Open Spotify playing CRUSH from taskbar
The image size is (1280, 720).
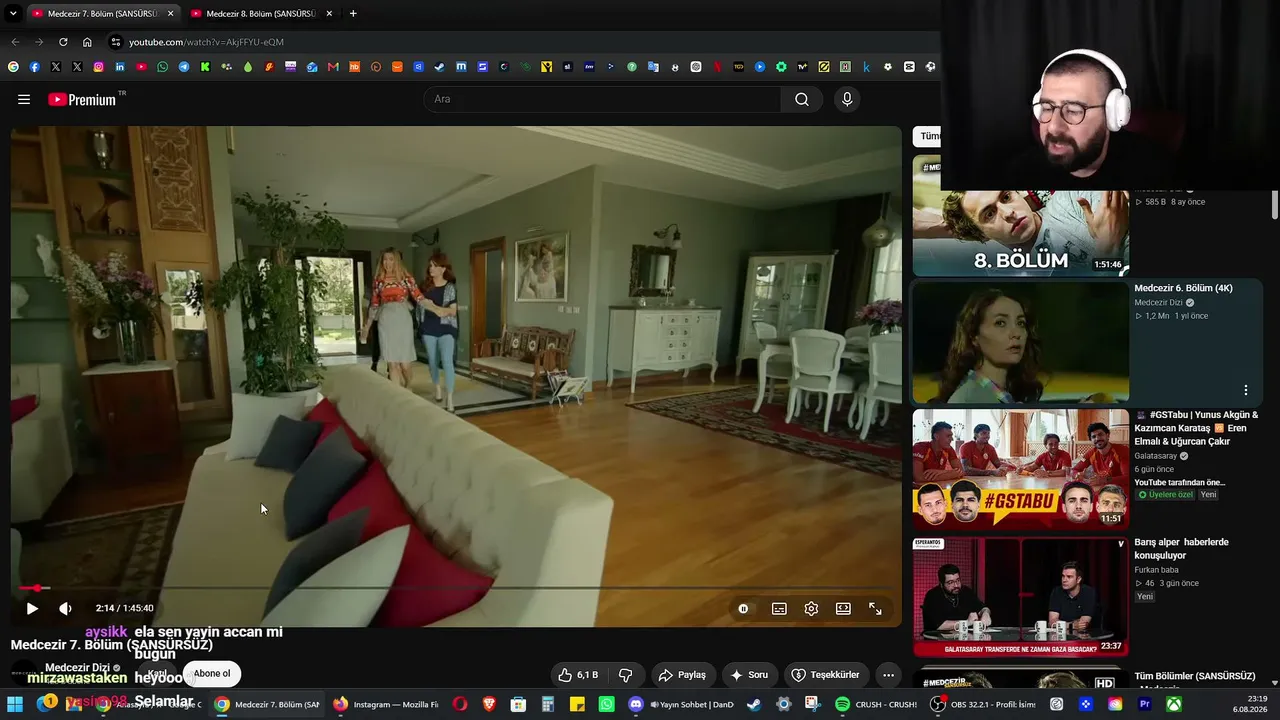[877, 704]
